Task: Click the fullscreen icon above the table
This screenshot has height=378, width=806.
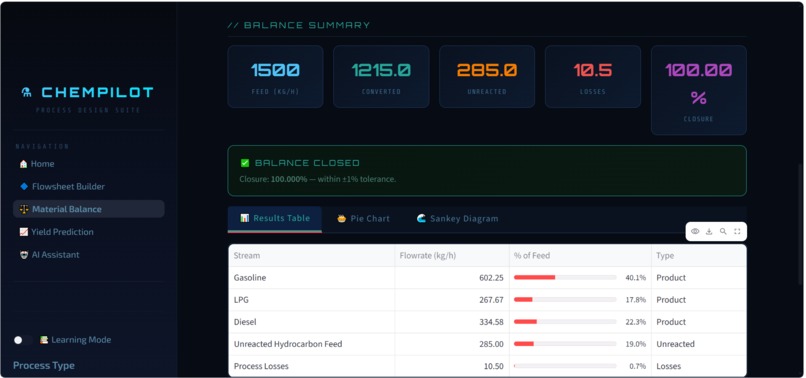Action: [737, 231]
